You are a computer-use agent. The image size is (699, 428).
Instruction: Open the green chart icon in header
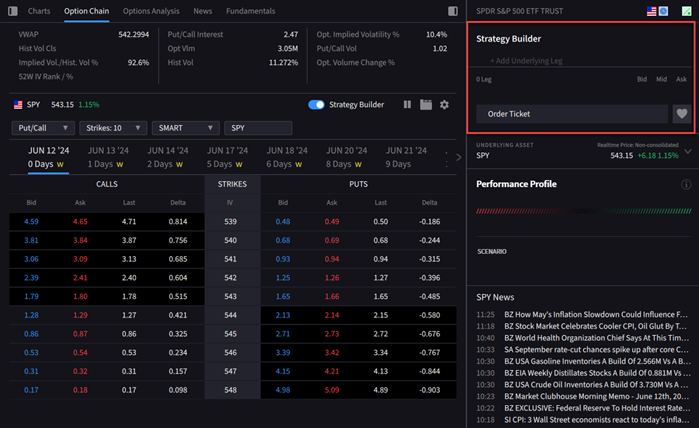(x=687, y=11)
